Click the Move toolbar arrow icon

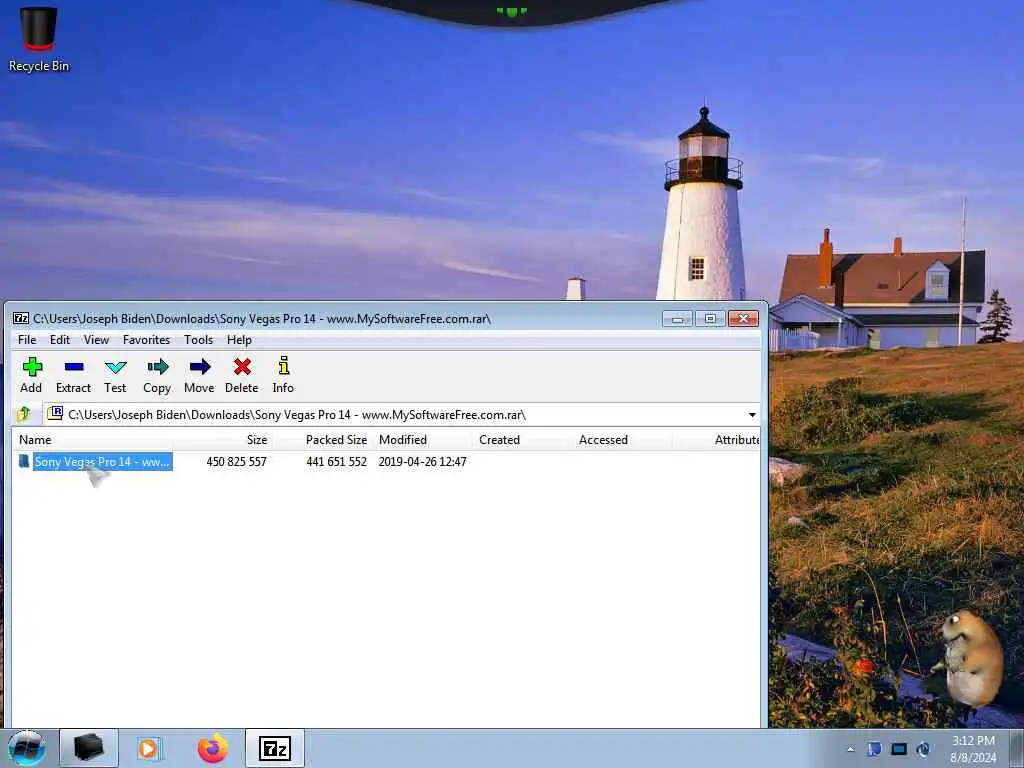point(200,366)
